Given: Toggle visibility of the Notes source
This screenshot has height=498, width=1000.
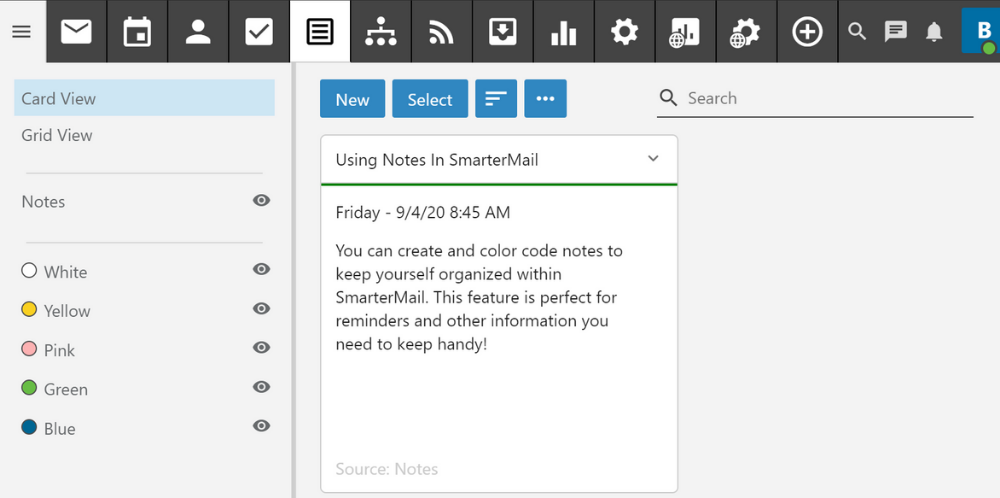Looking at the screenshot, I should [261, 201].
